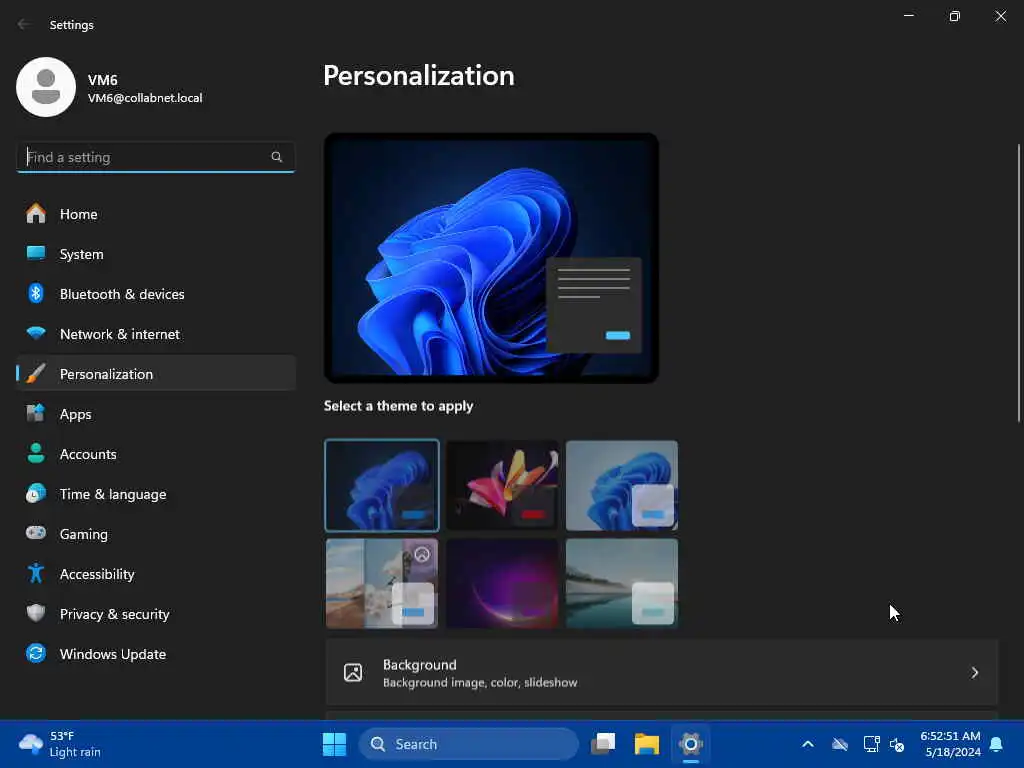Click the Time & language clock icon
The image size is (1024, 768).
(36, 494)
